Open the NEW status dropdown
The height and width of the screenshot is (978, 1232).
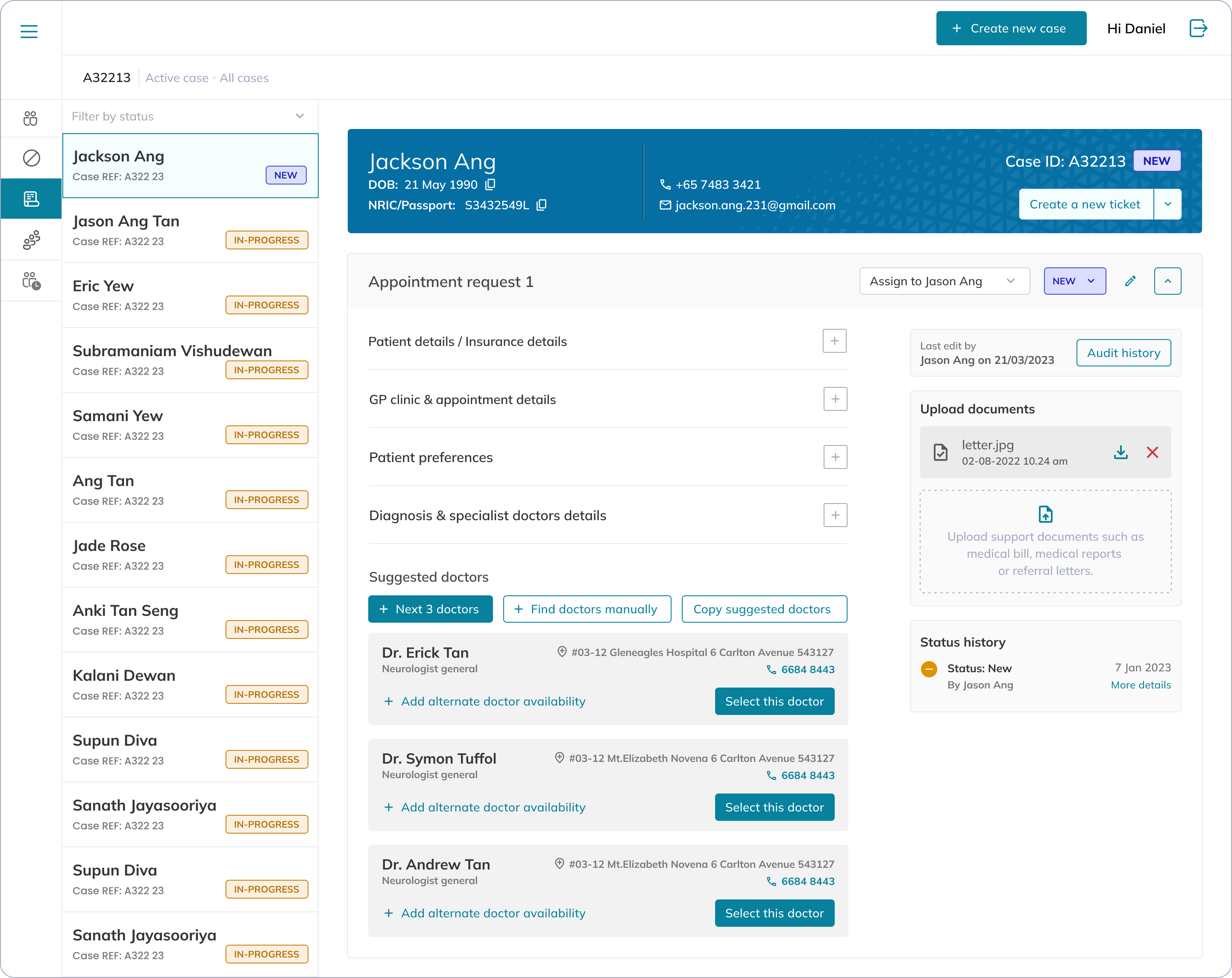pyautogui.click(x=1074, y=281)
